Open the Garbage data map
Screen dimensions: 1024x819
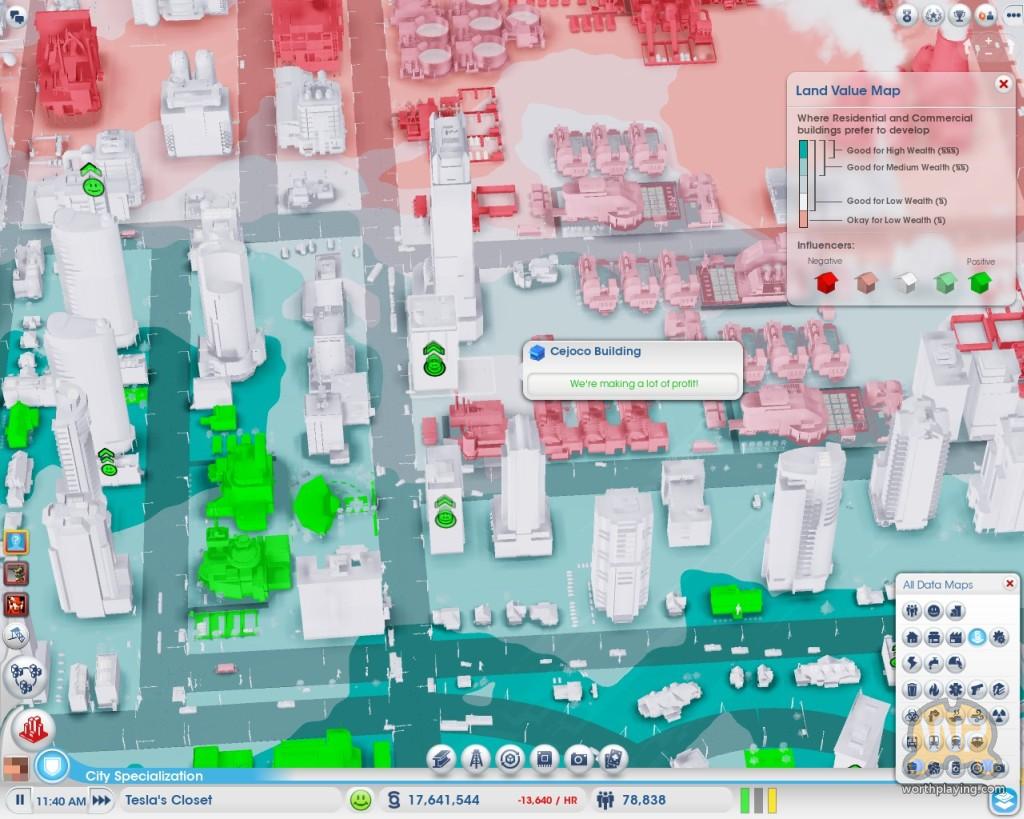(x=912, y=689)
